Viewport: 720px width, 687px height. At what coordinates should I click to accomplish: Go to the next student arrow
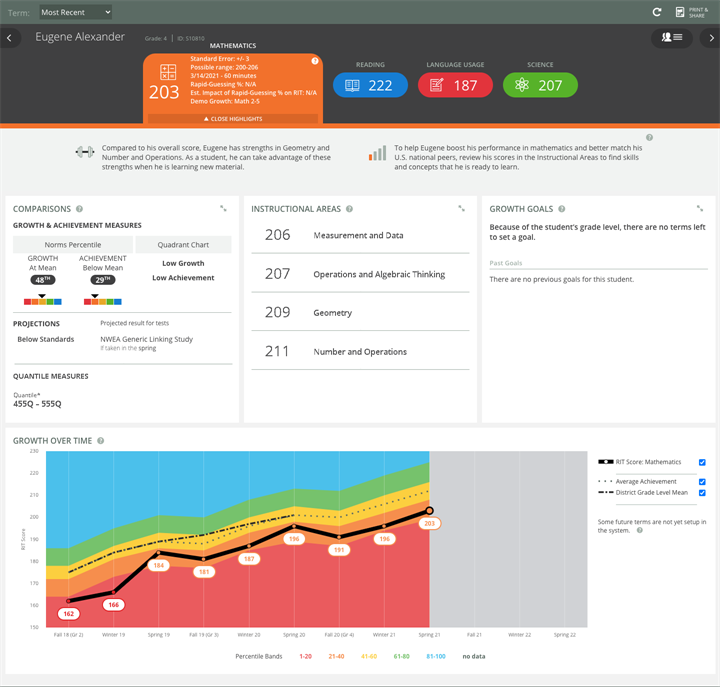[x=710, y=38]
